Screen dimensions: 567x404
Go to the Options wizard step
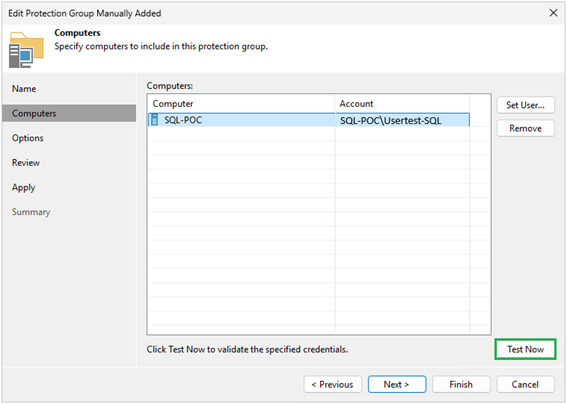27,138
